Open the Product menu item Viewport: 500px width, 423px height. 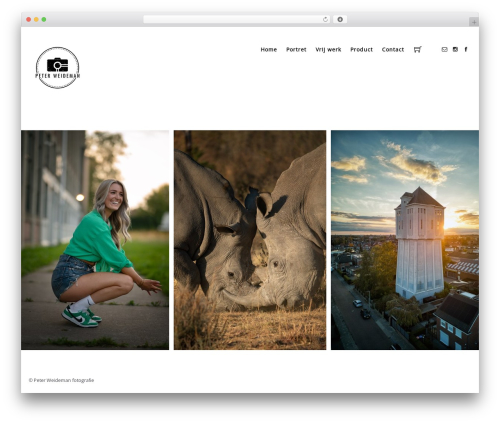coord(361,49)
